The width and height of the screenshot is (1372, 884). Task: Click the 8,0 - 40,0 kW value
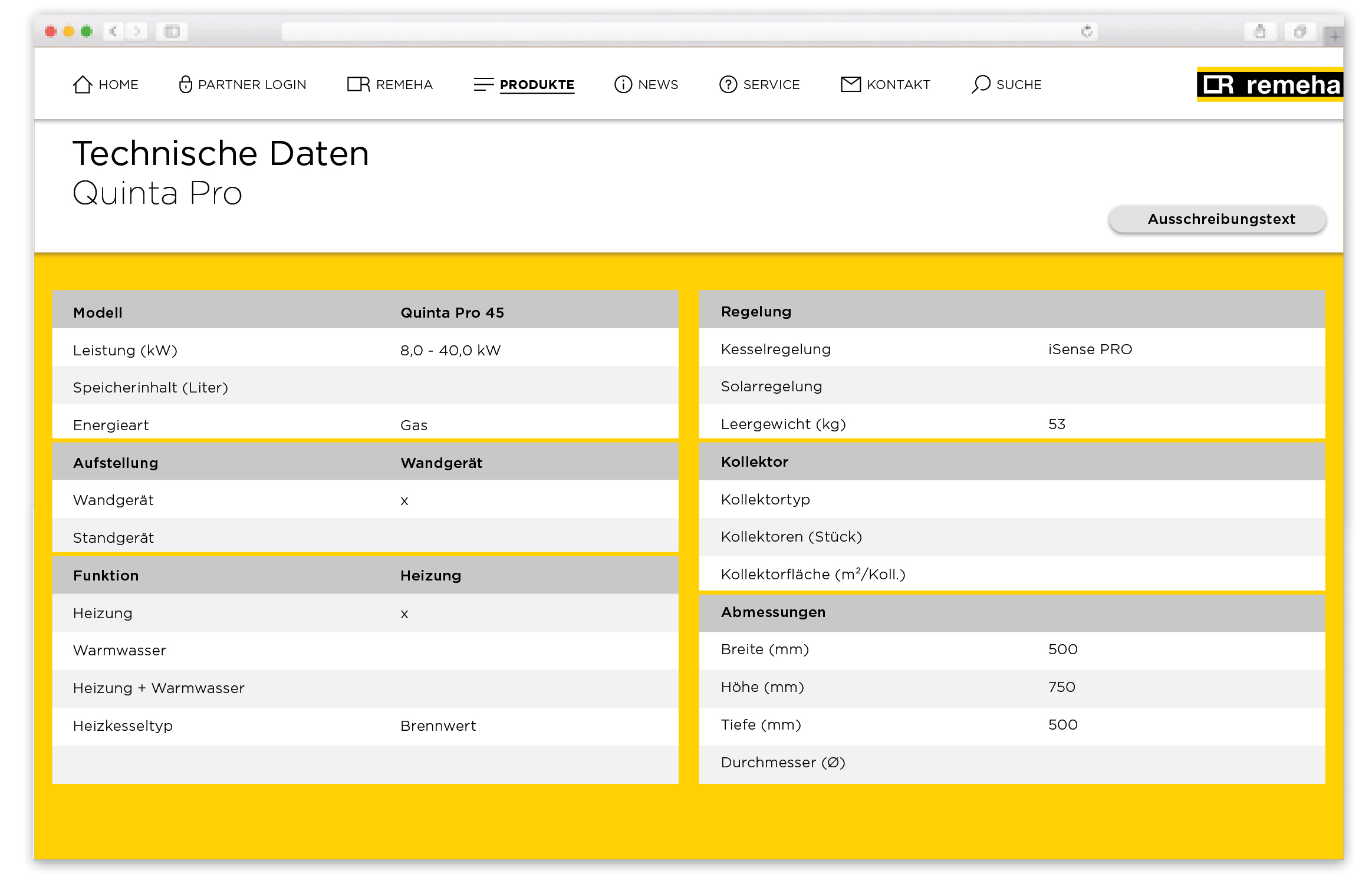coord(450,350)
